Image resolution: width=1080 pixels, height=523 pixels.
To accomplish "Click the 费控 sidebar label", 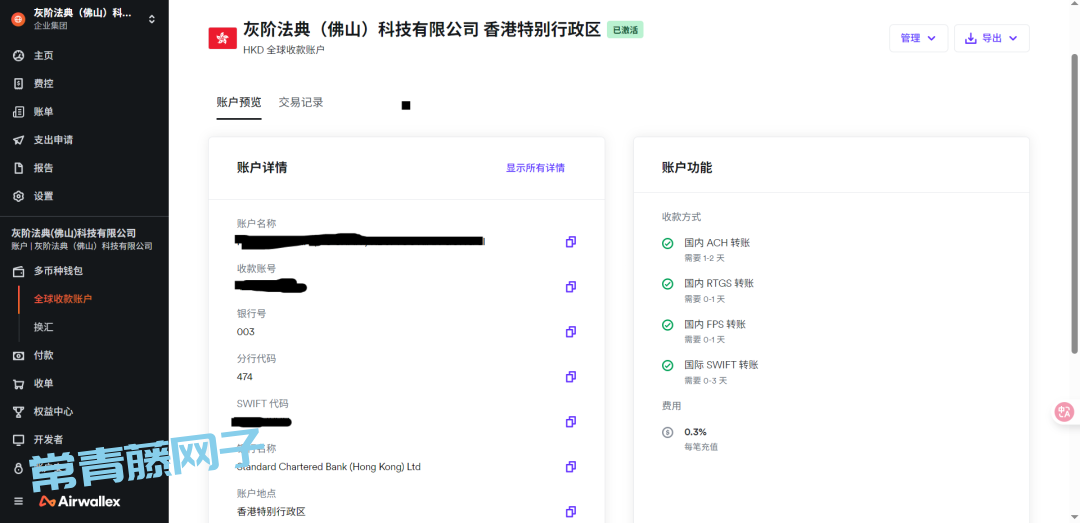I will pyautogui.click(x=43, y=83).
